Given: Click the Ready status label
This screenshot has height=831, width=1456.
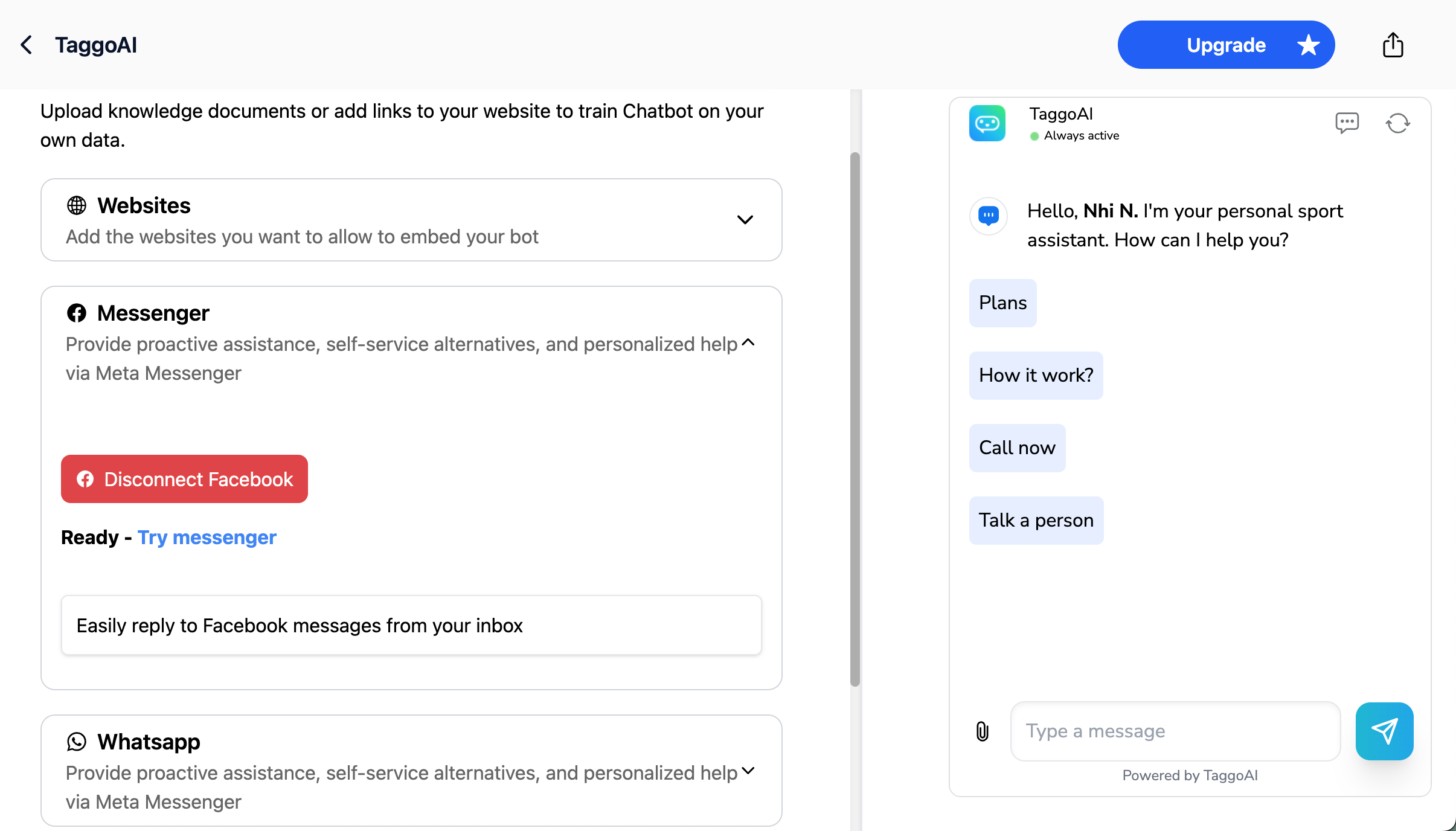Looking at the screenshot, I should click(x=90, y=537).
